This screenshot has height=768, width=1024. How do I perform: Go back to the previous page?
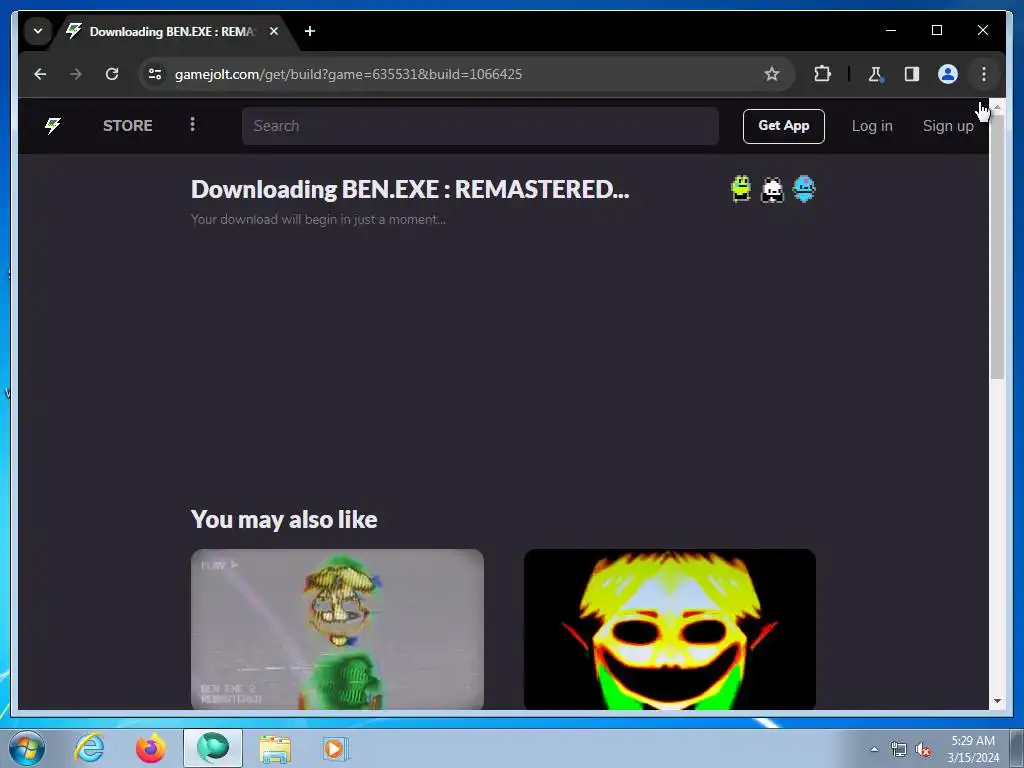point(40,74)
